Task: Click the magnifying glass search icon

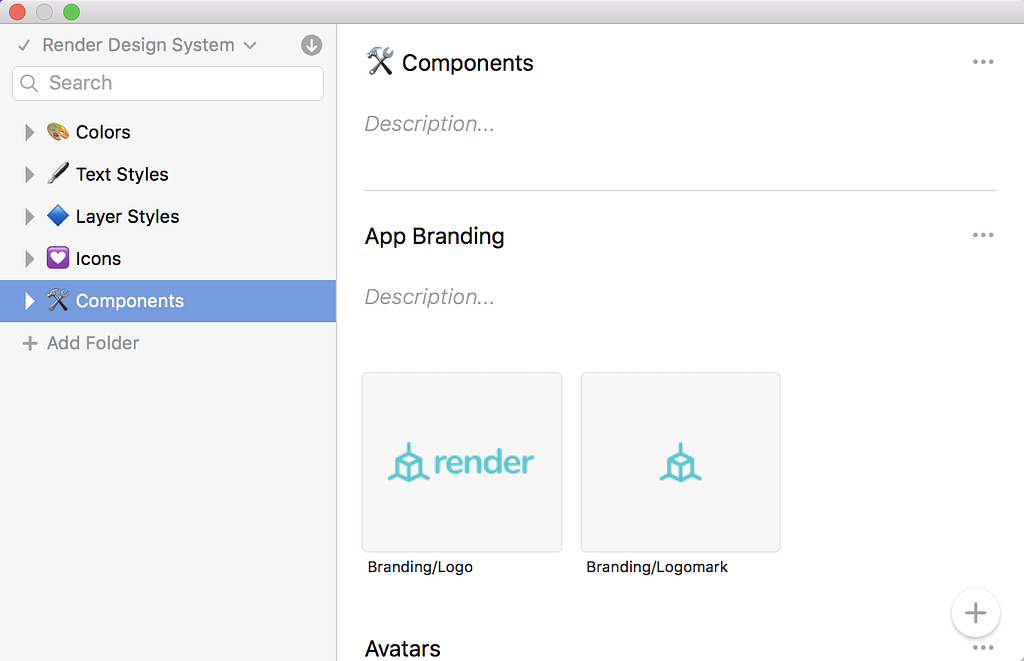Action: click(29, 83)
